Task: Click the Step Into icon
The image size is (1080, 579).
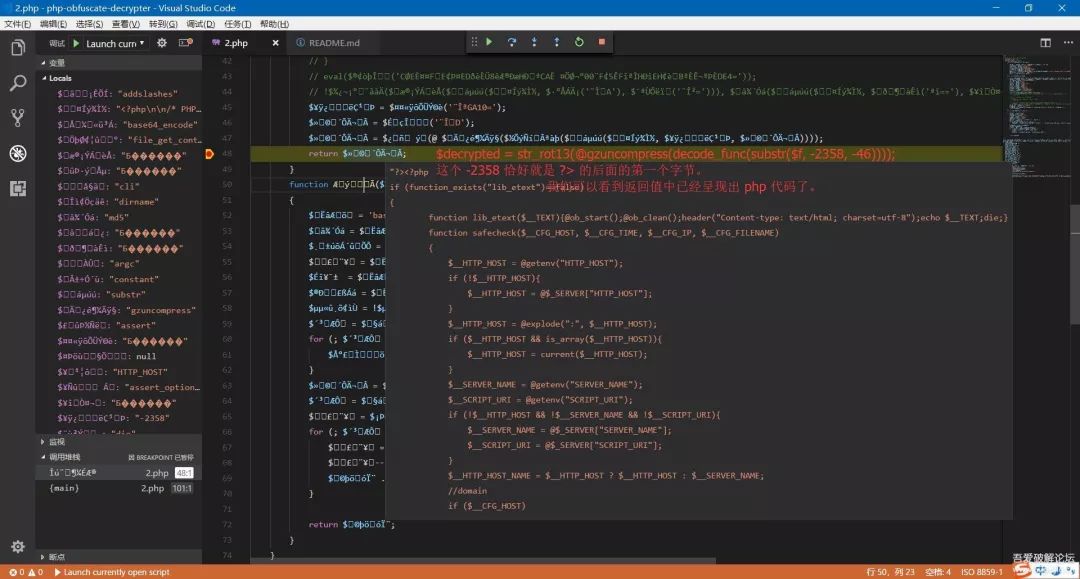Action: (533, 42)
